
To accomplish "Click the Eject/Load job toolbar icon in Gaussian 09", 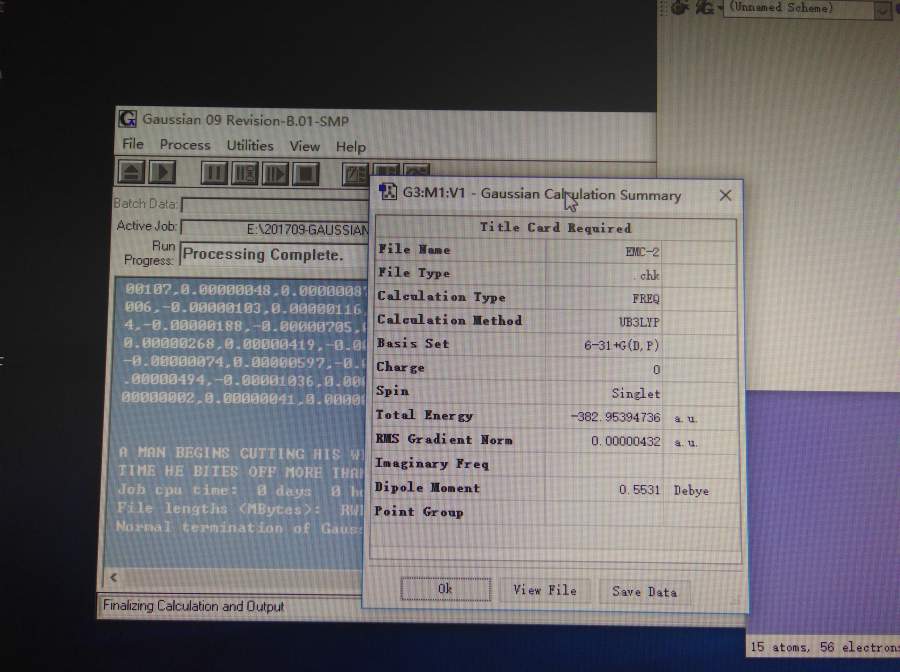I will 131,172.
